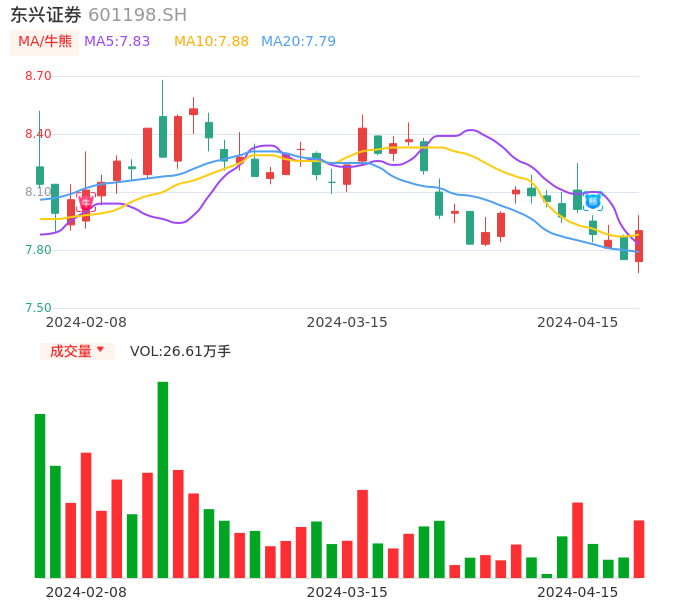Toggle the MA20 moving average line
This screenshot has height=606, width=686.
pos(298,42)
